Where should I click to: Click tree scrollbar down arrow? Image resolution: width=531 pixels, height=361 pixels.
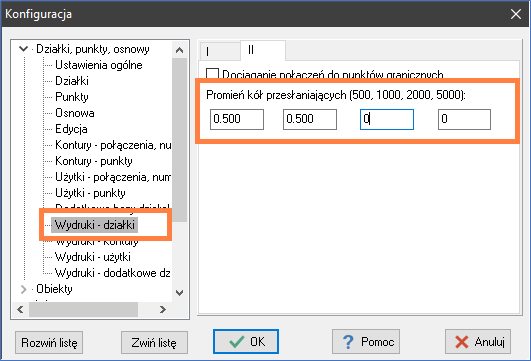point(179,293)
